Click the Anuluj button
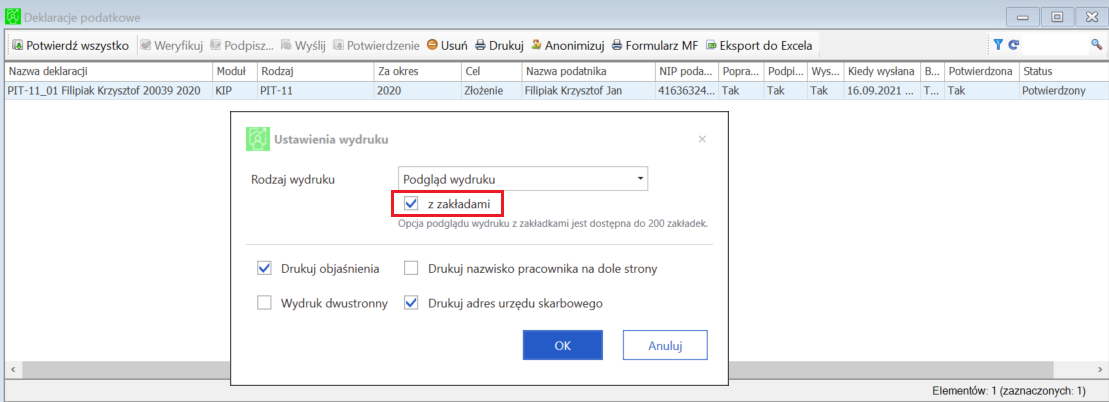Screen dimensions: 1109x402 tap(665, 345)
